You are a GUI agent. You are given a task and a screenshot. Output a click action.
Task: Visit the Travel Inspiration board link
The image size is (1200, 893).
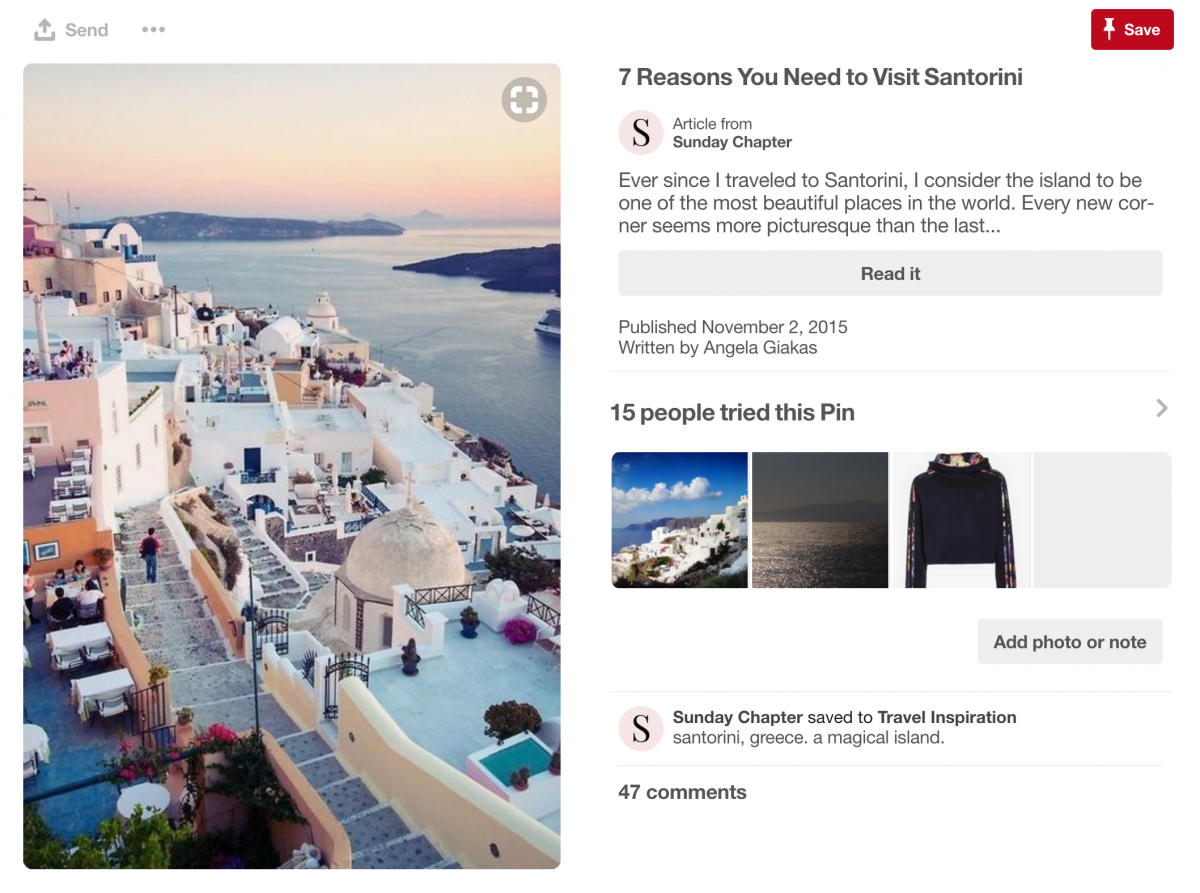(x=946, y=717)
